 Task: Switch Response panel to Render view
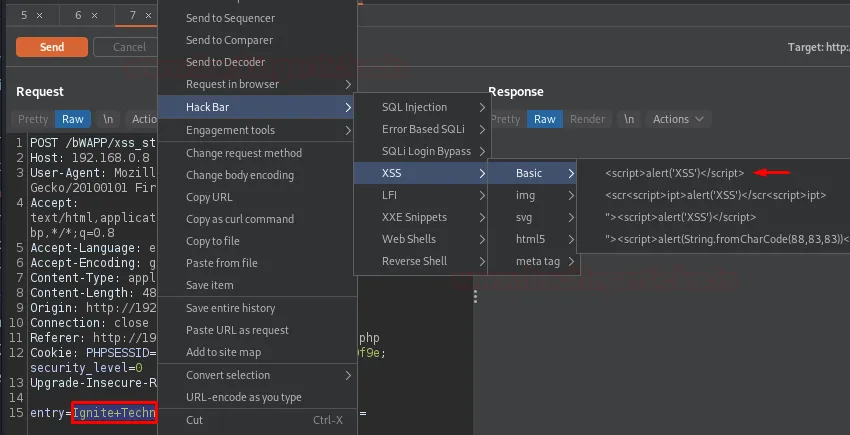tap(587, 119)
